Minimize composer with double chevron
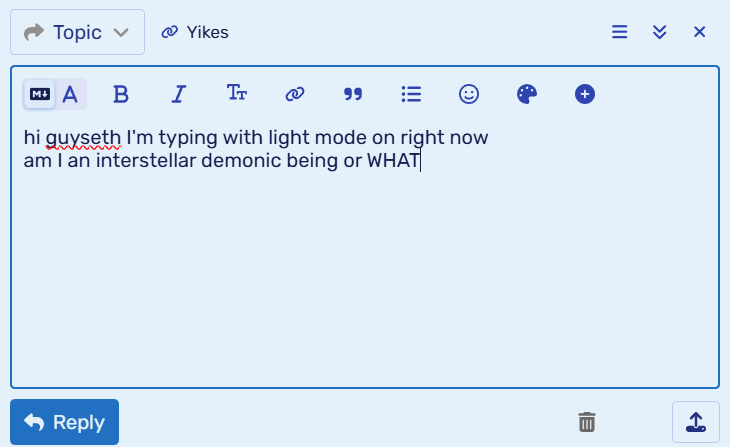This screenshot has width=730, height=447. [659, 32]
